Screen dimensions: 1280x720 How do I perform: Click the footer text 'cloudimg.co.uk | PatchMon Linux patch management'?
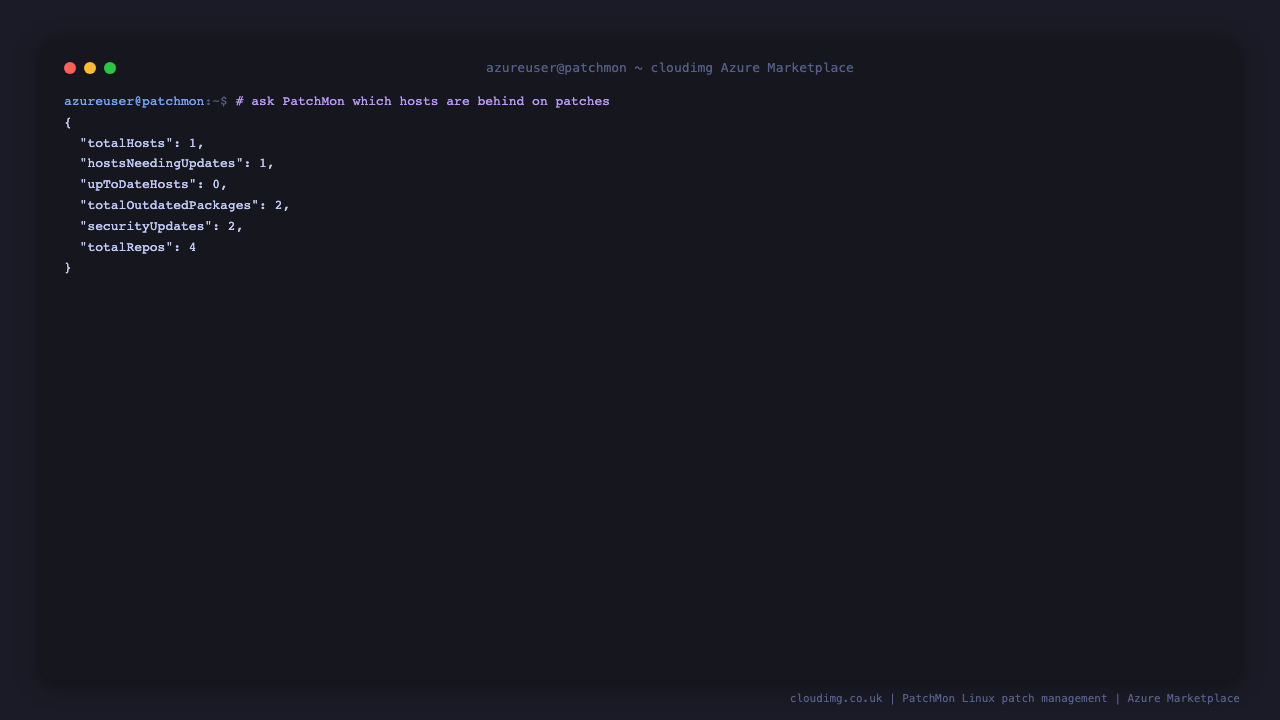tap(949, 699)
